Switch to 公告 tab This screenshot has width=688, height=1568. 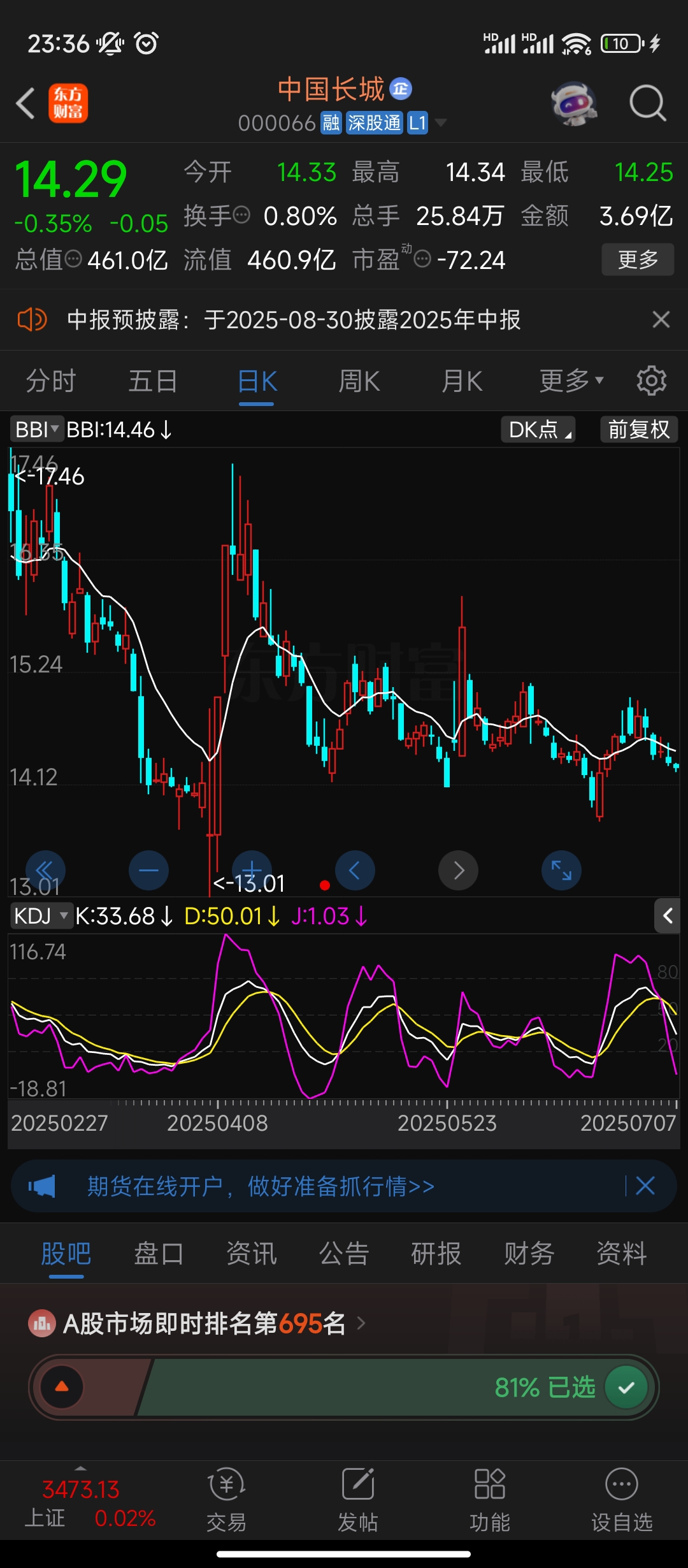(344, 1254)
